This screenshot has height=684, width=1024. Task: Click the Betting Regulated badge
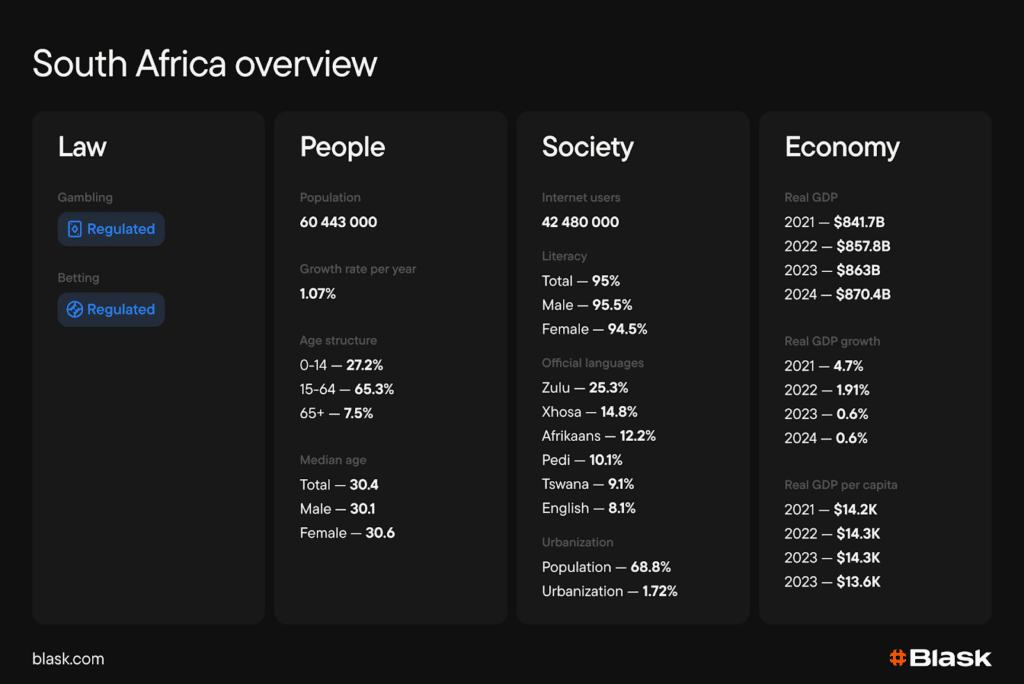[x=111, y=310]
